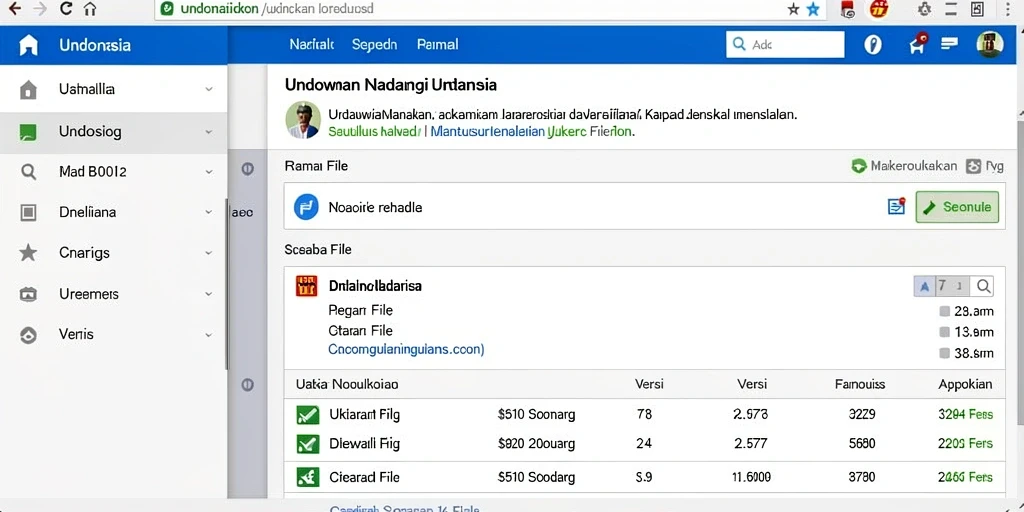
Task: Open the Seullurs halved link
Action: [x=374, y=131]
